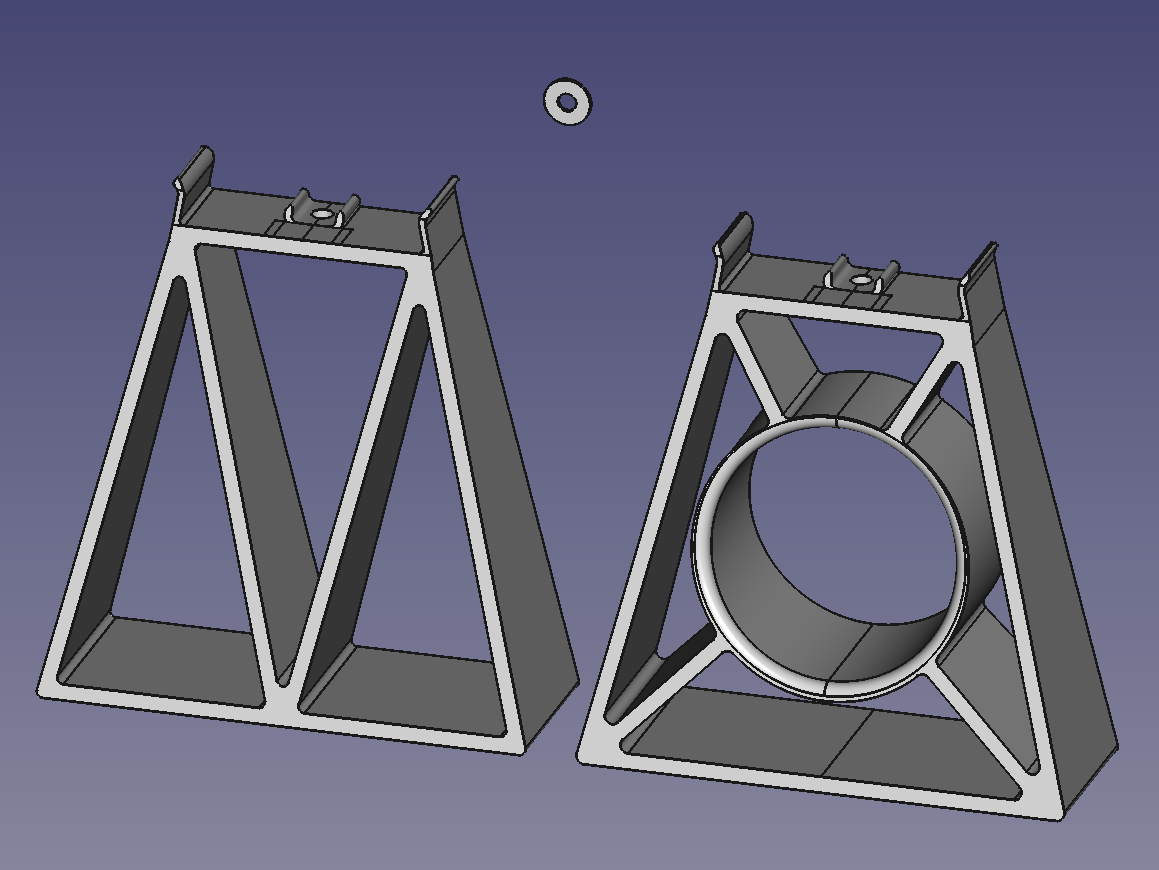Pick the mounting hole atop the right bracket
The image size is (1159, 870).
(x=861, y=280)
